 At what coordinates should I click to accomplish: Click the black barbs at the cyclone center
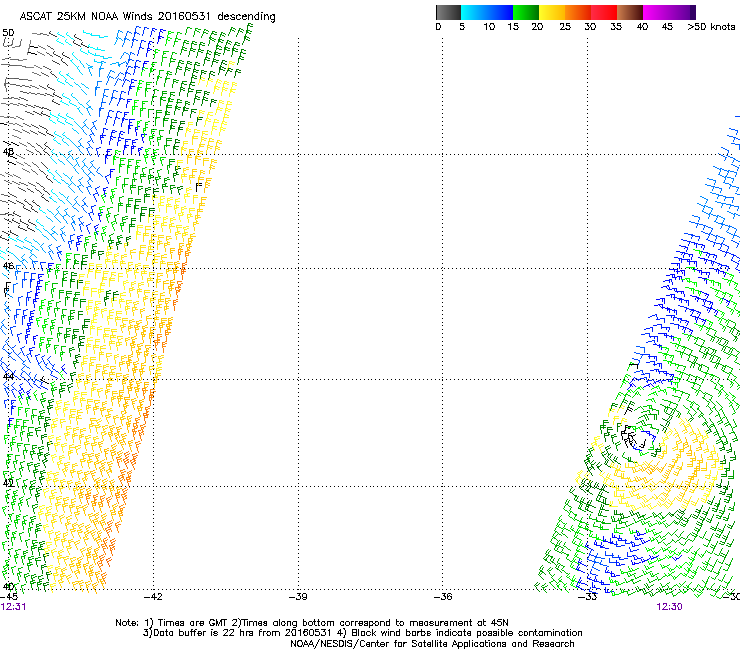(x=631, y=437)
